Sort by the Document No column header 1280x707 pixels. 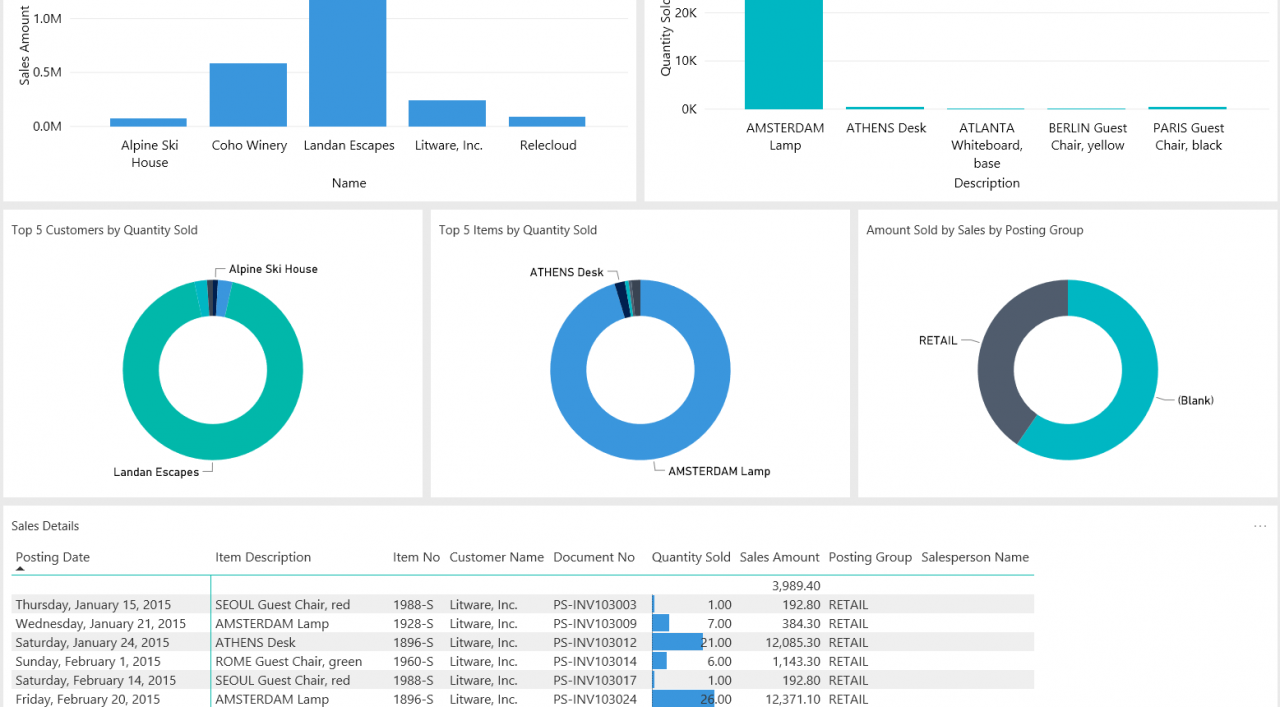594,557
